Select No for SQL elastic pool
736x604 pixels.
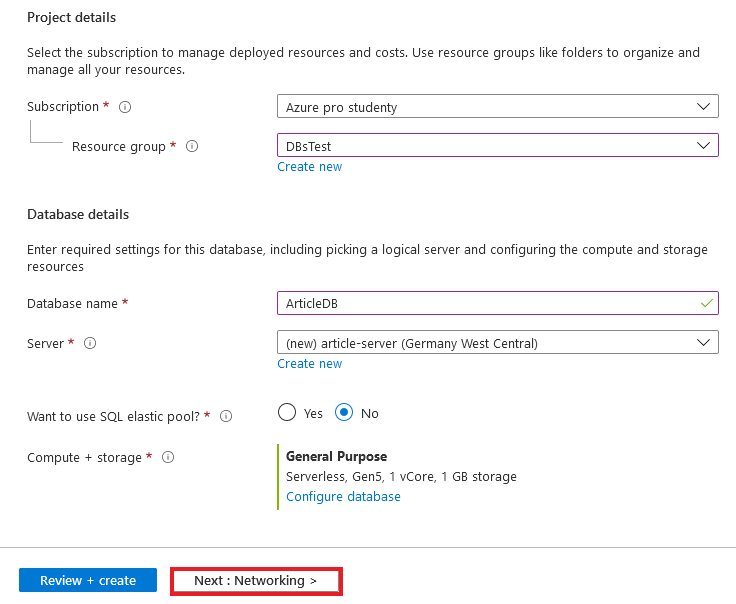pos(344,413)
